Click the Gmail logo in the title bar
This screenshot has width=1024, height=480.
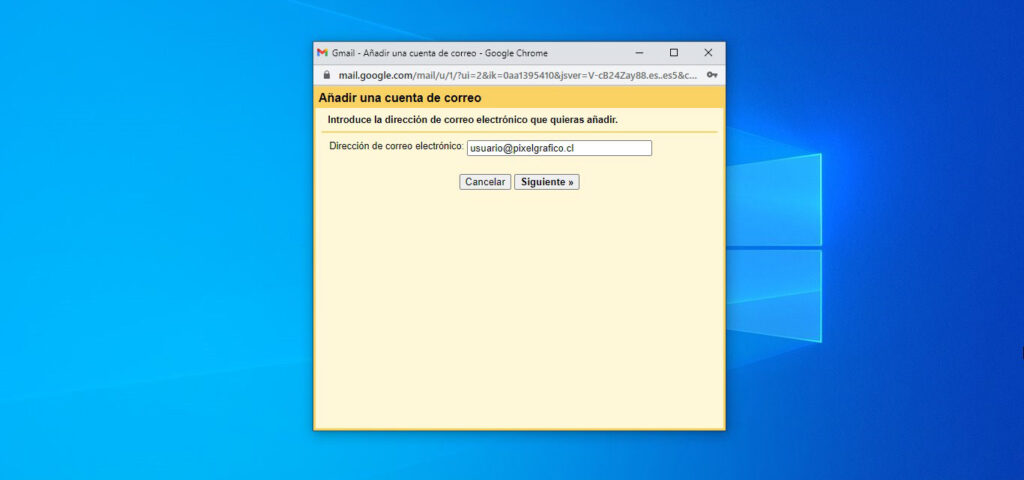click(322, 53)
